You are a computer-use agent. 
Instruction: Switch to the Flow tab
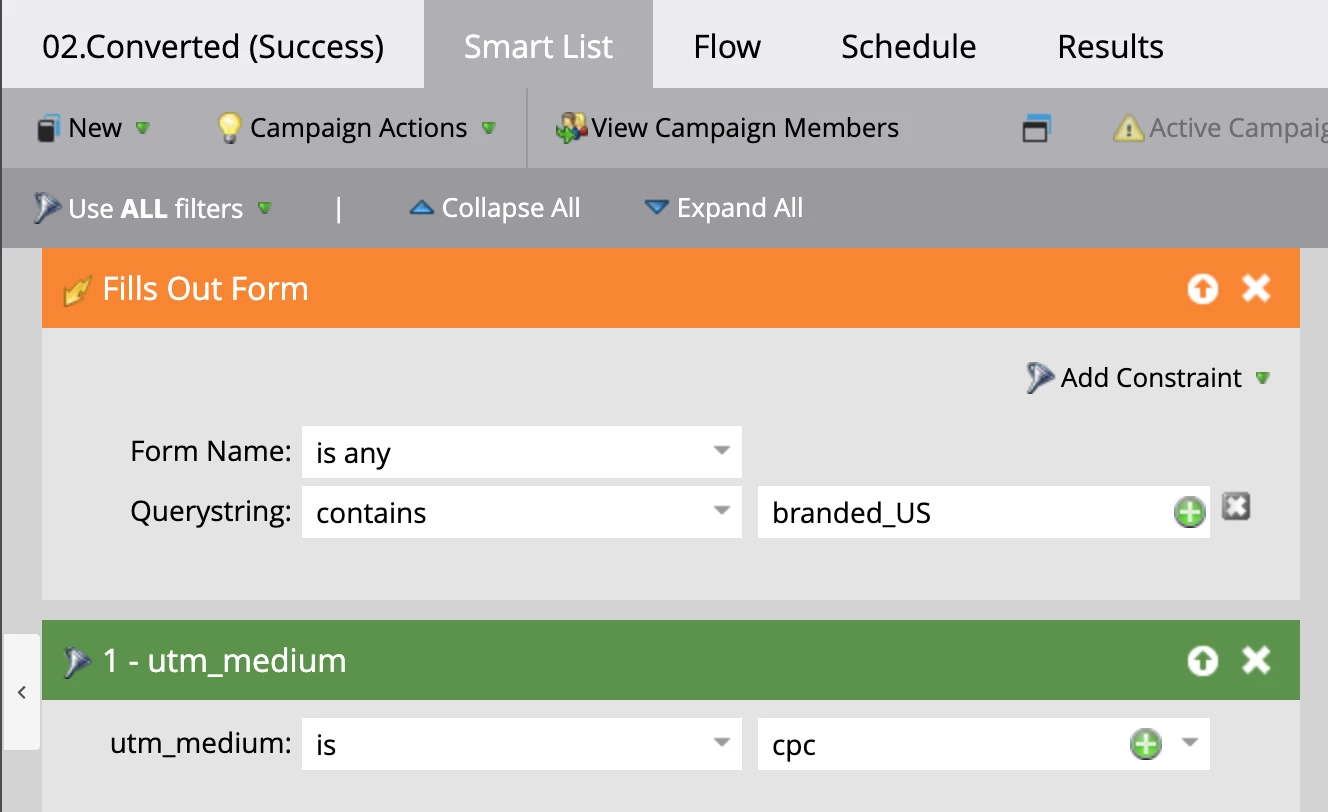point(727,47)
